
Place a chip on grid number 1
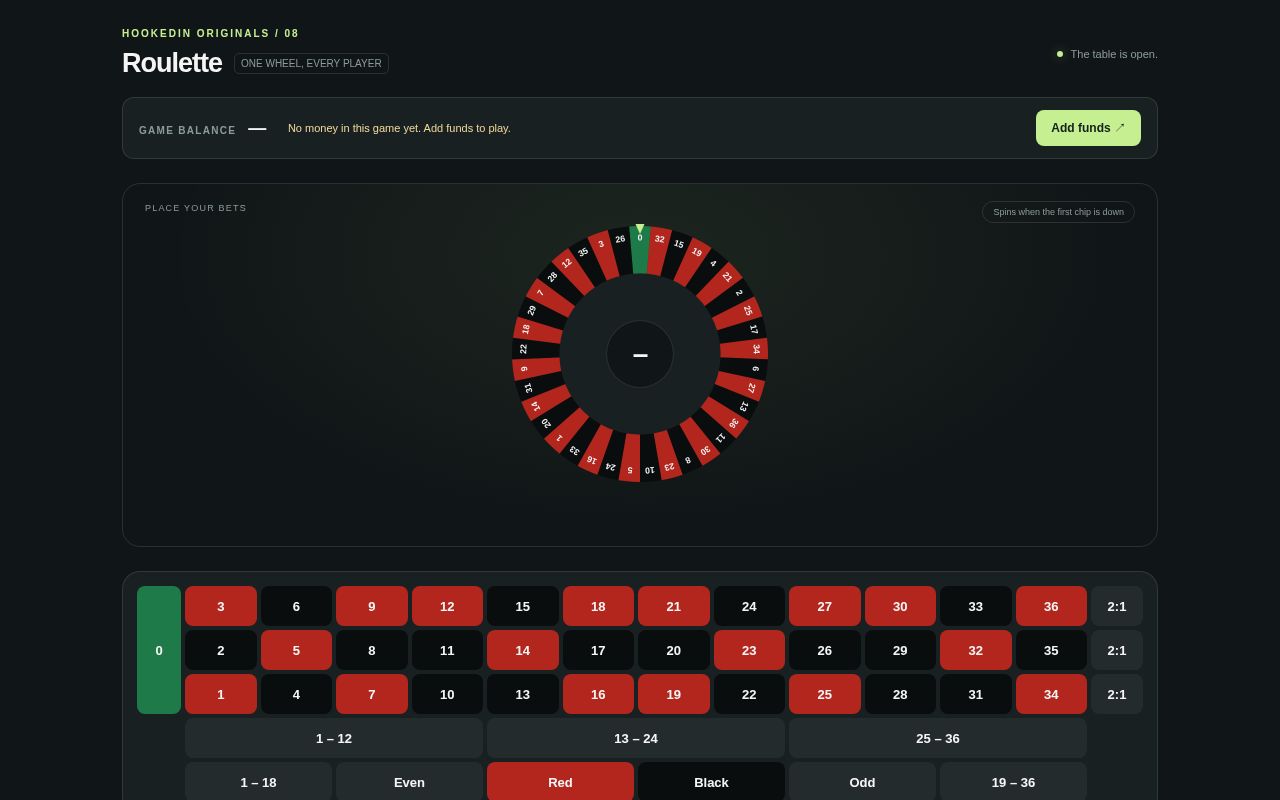click(221, 694)
